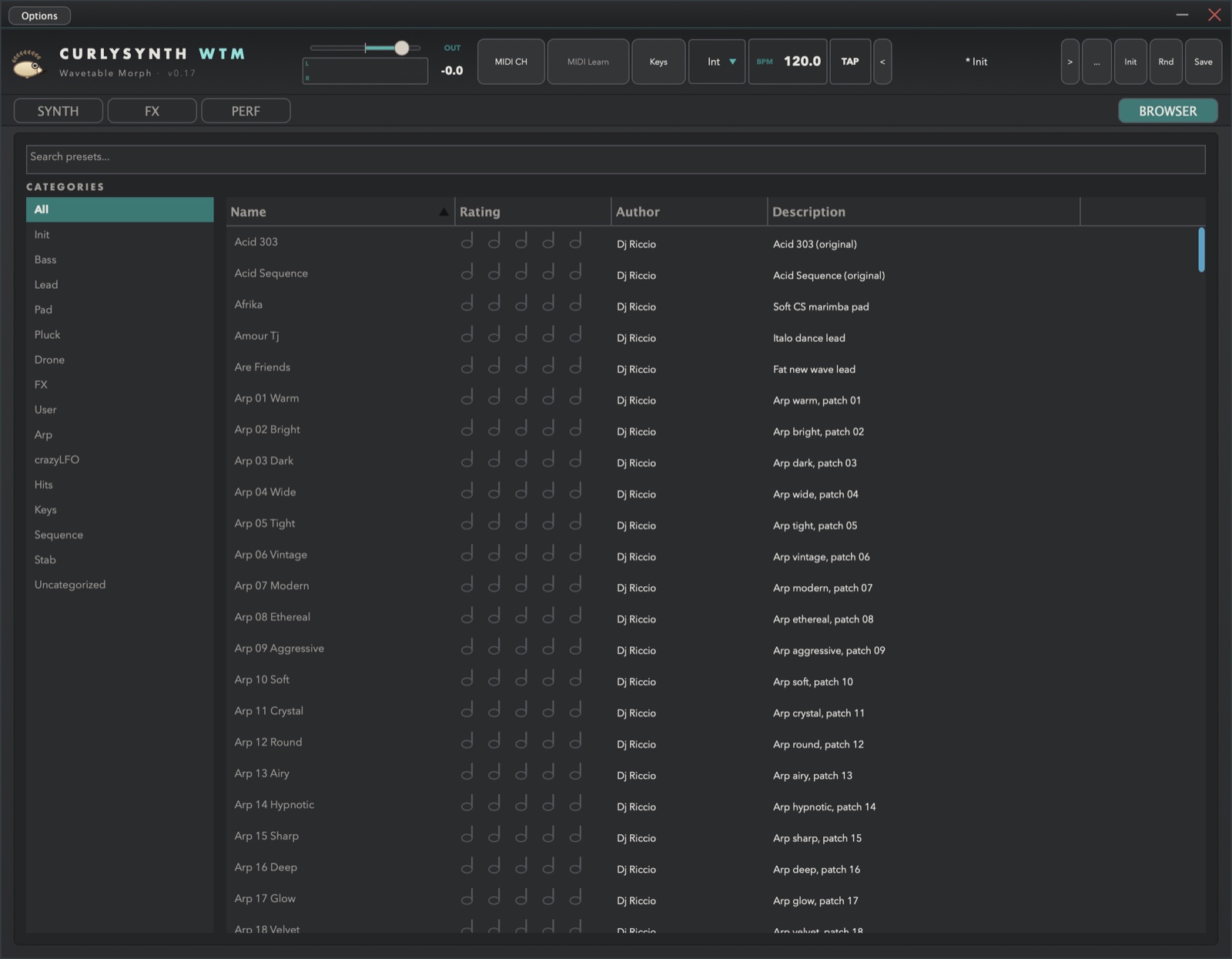Sort presets by Rating column

pos(533,212)
